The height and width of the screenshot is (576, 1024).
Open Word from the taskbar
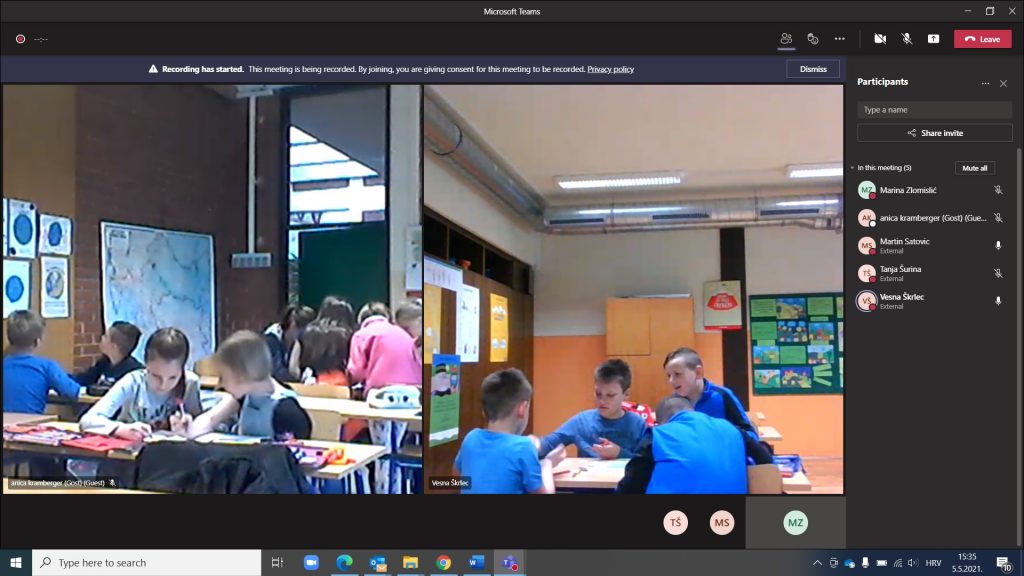coord(476,562)
